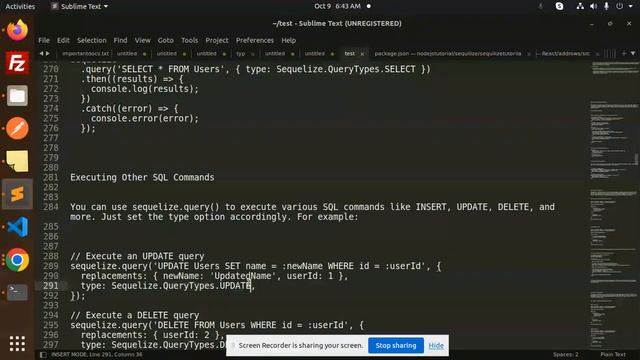Switch to the importantdocs.txt tab
640x360 pixels.
coord(85,54)
